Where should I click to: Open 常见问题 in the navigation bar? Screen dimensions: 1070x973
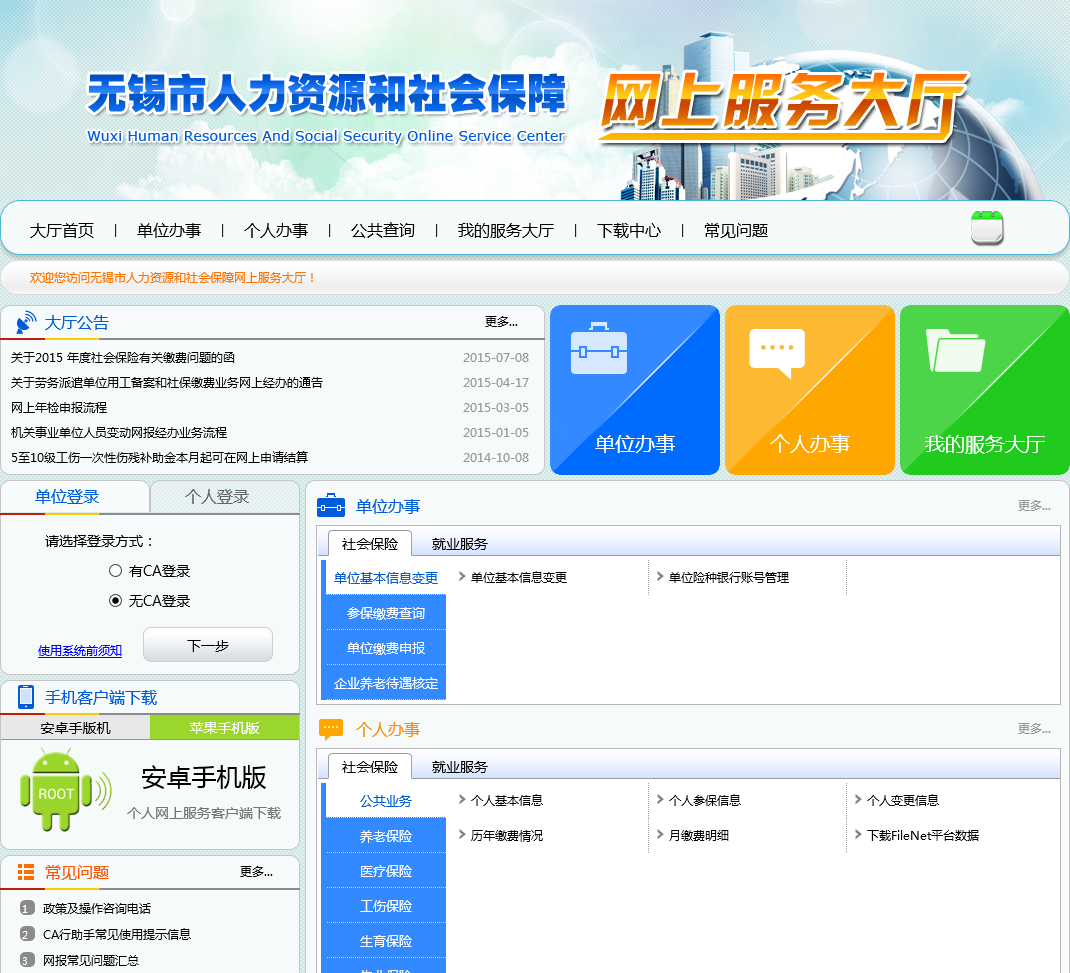click(736, 231)
